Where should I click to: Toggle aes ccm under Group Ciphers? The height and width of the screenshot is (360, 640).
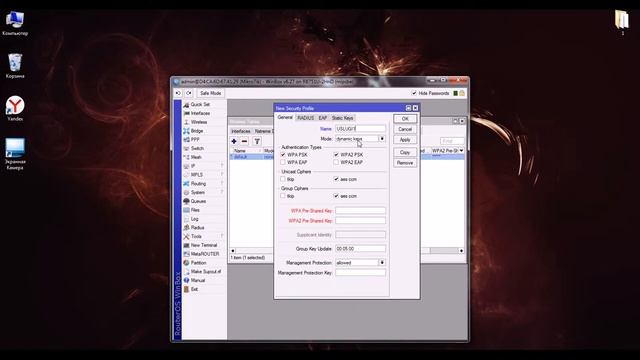(x=336, y=196)
